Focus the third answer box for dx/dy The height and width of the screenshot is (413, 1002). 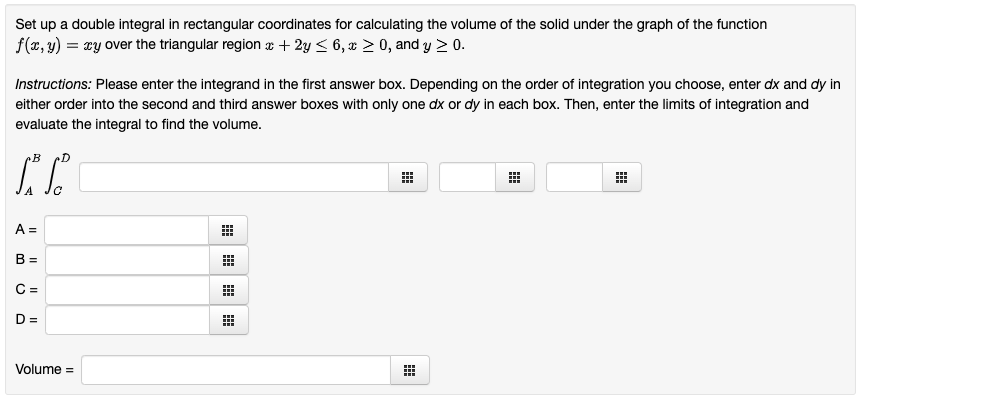574,177
